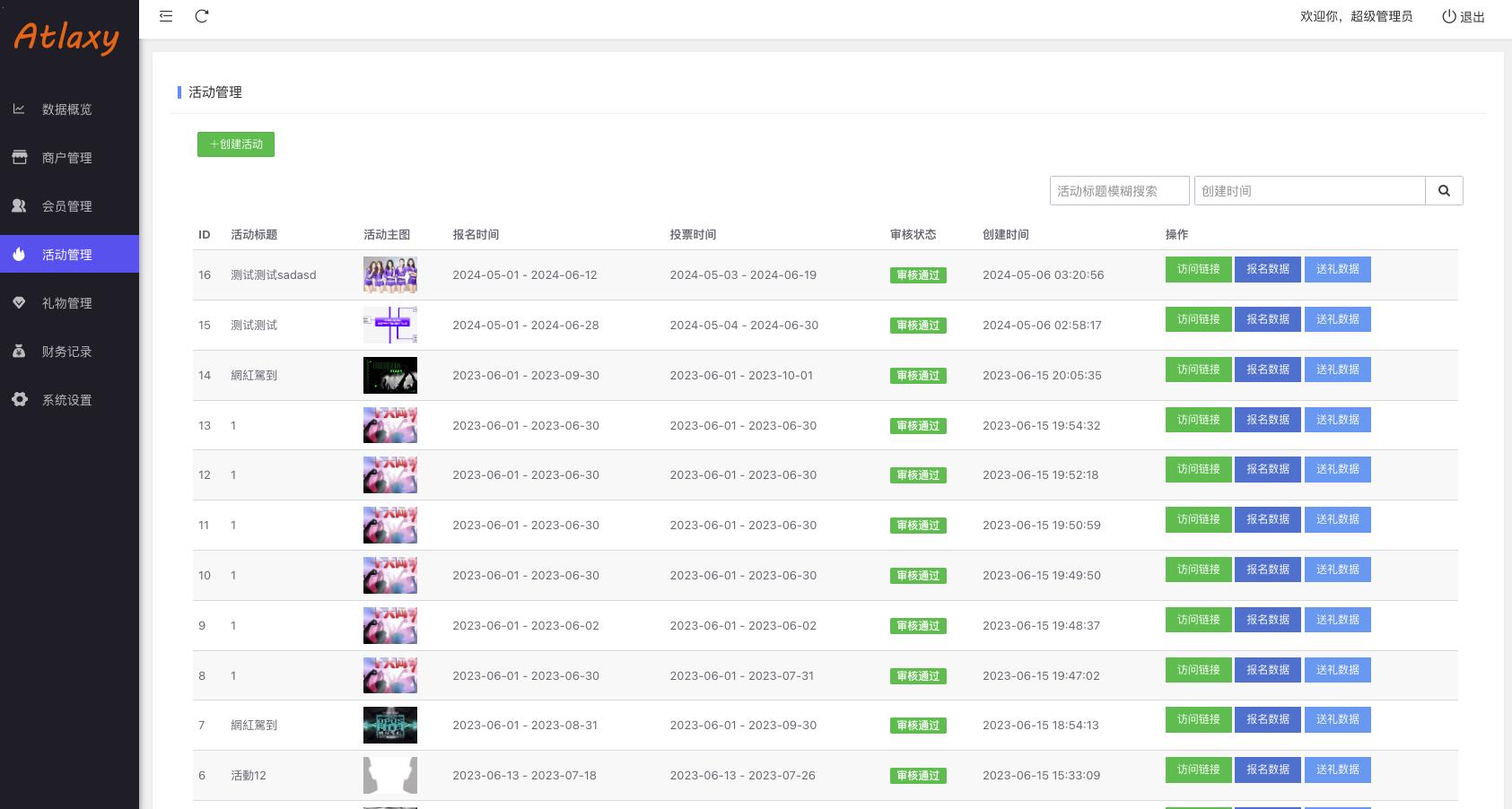Viewport: 1512px width, 809px height.
Task: Click the users icon for 会员管理
Action: [x=19, y=206]
